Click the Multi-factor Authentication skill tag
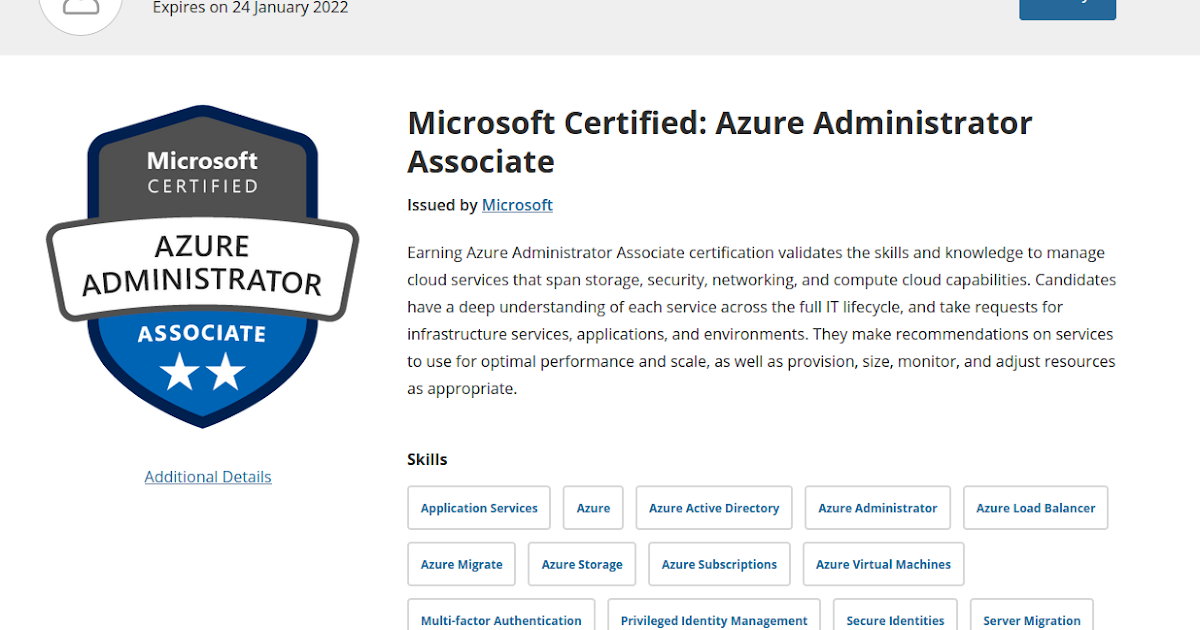This screenshot has height=630, width=1200. point(501,619)
